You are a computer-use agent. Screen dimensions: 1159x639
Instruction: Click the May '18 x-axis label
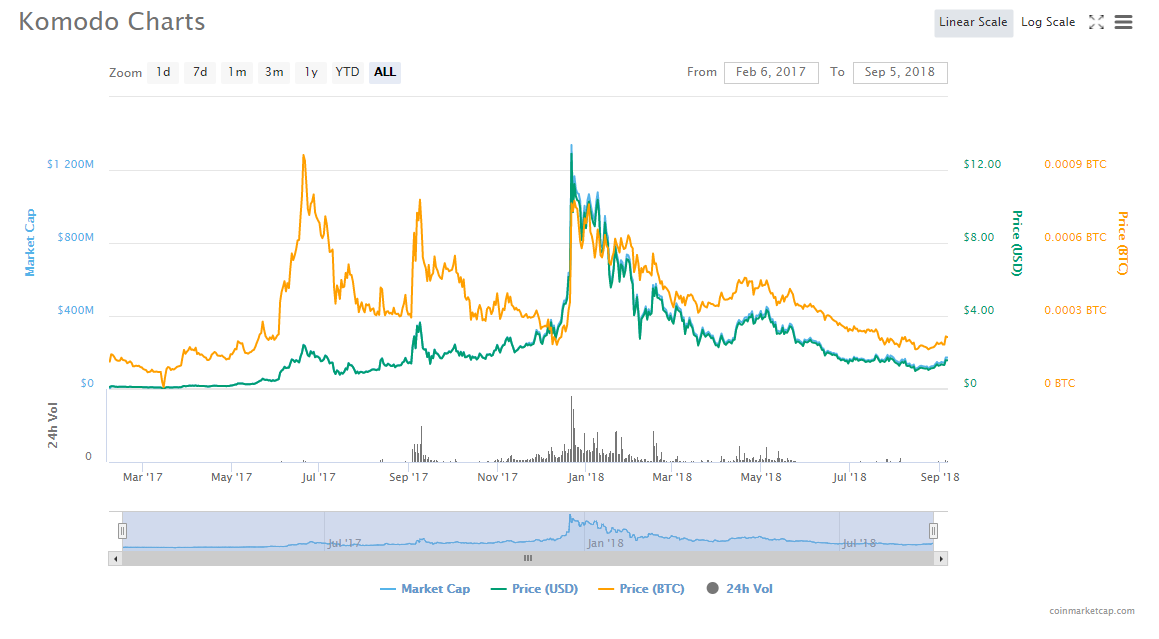[761, 478]
